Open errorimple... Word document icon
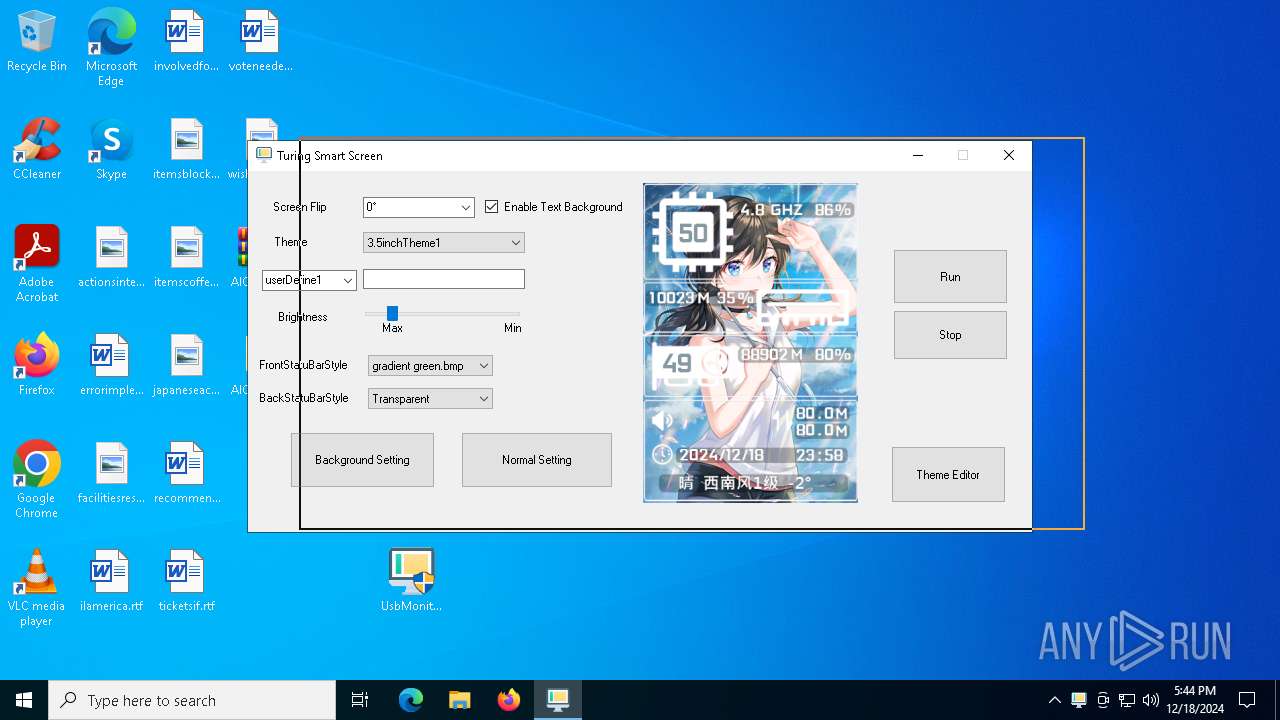 (x=111, y=366)
